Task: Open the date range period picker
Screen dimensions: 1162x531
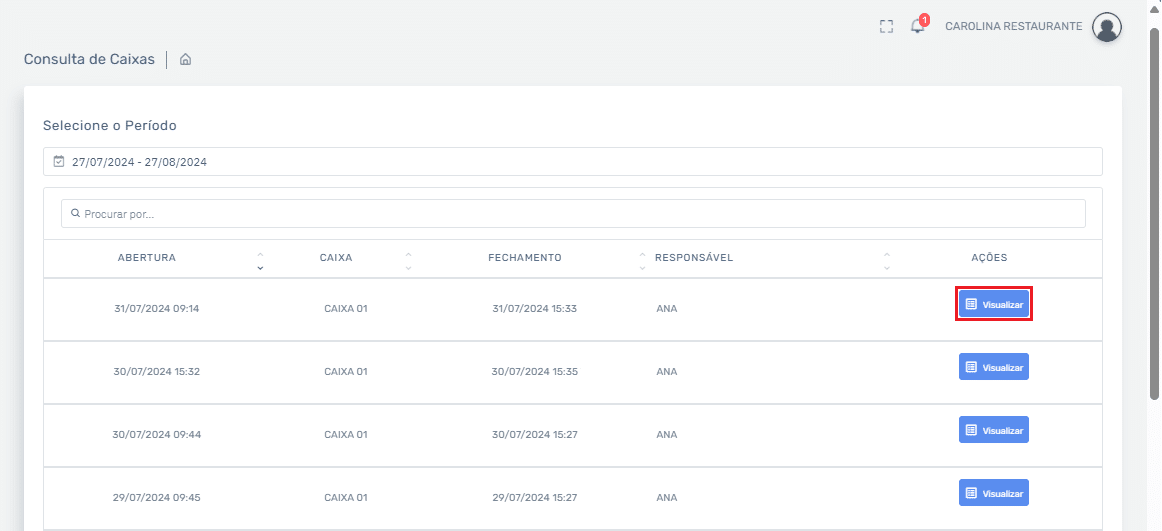Action: point(572,161)
